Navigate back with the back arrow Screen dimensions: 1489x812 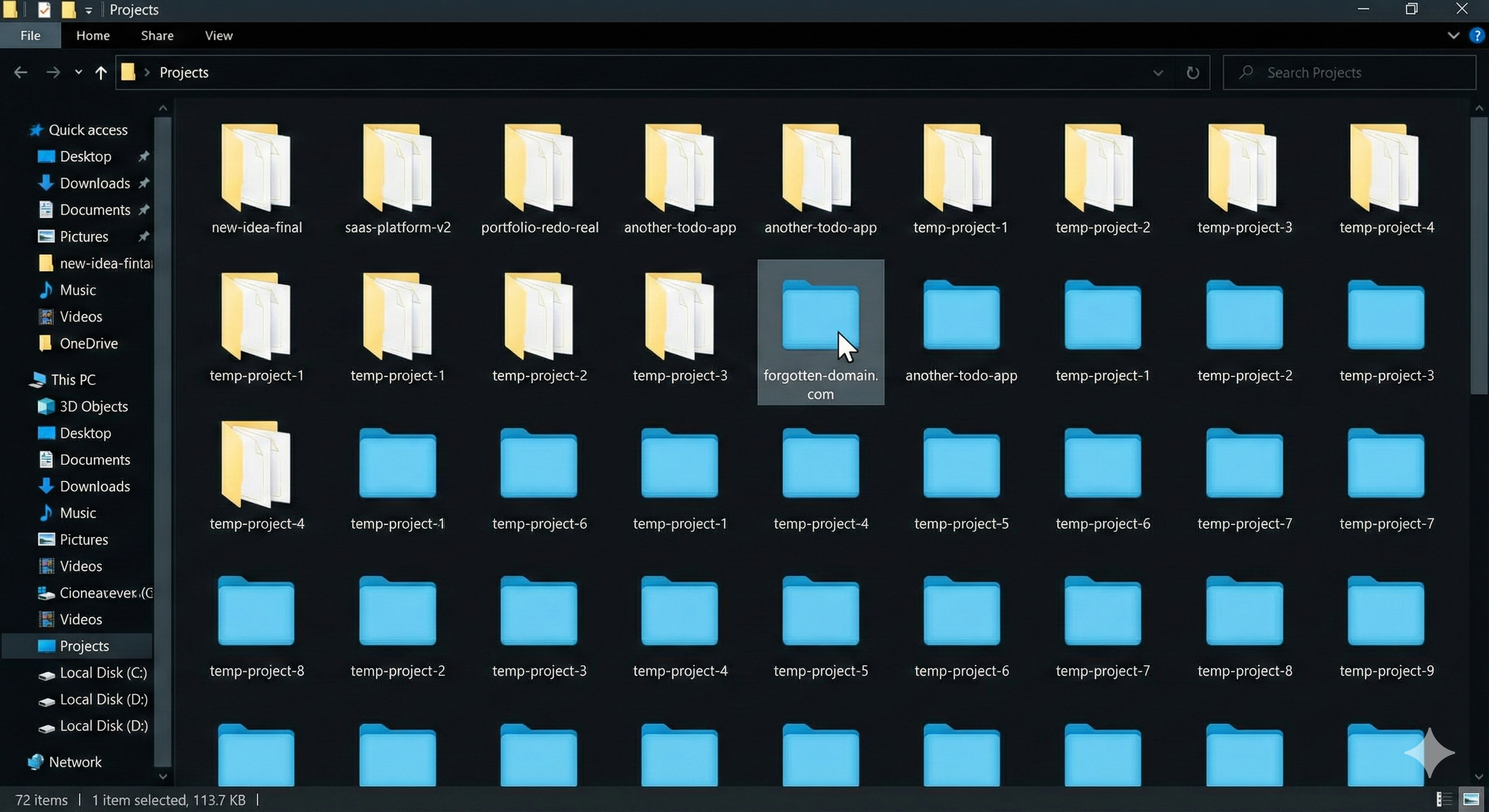21,72
